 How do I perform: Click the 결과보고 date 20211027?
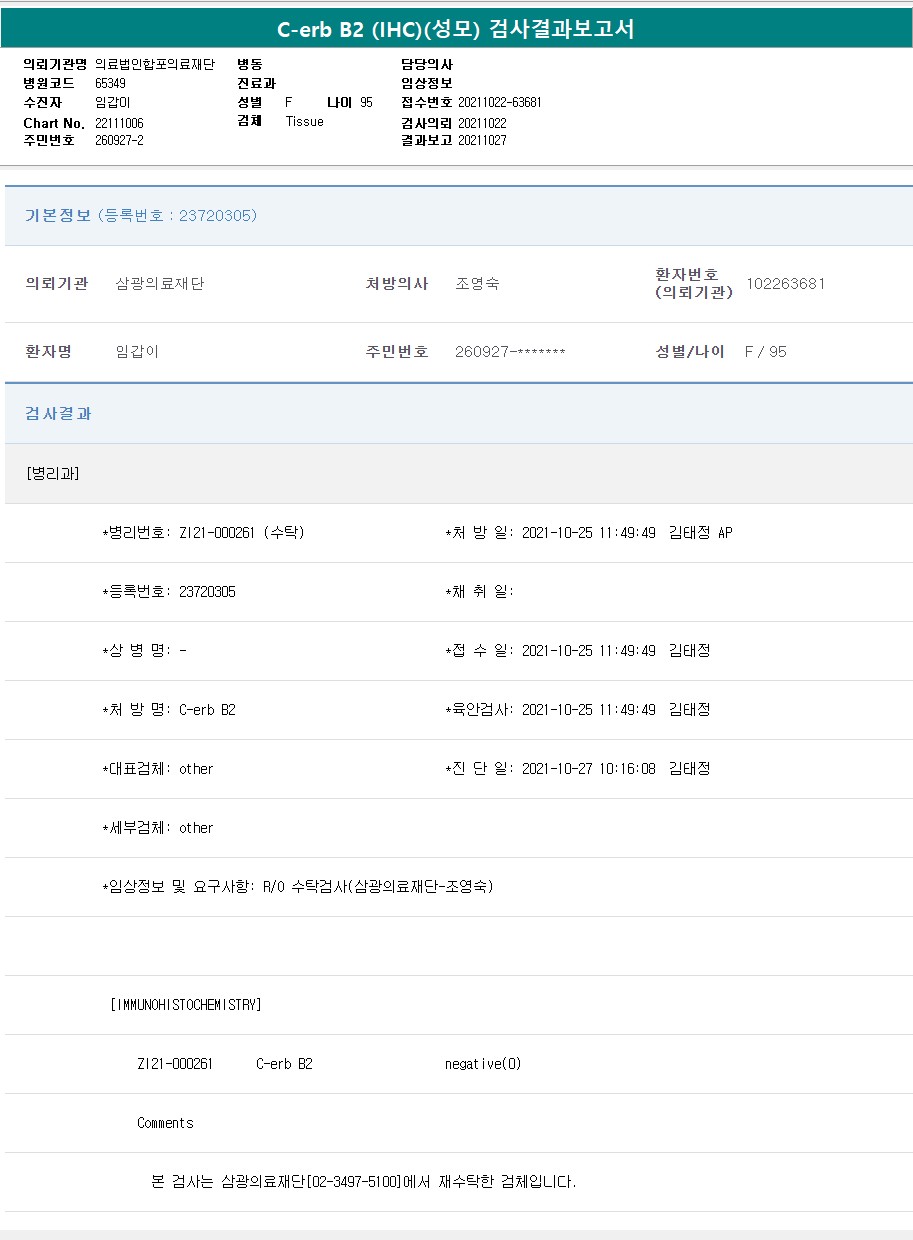point(482,141)
